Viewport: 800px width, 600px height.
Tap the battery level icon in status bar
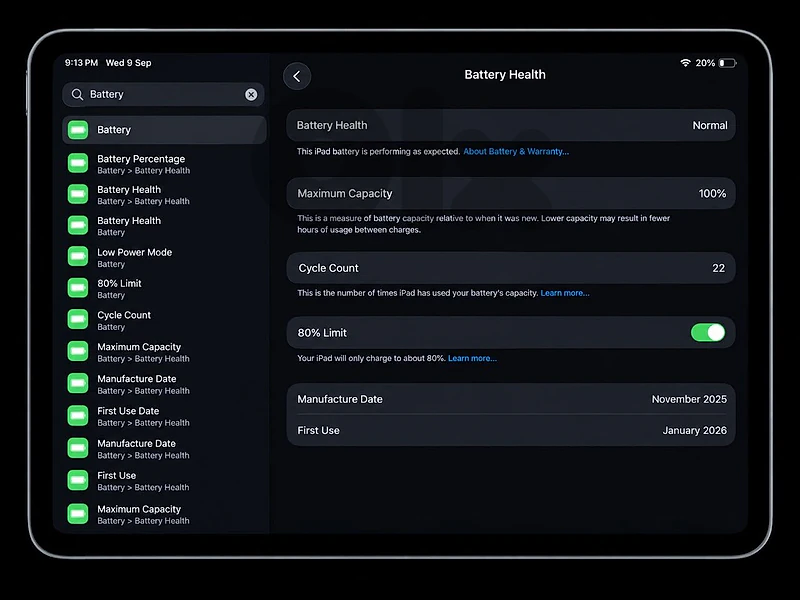click(x=727, y=63)
